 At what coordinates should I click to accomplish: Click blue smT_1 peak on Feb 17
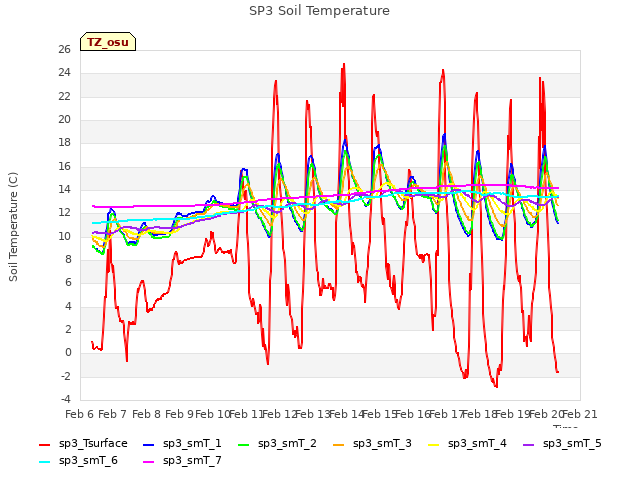coord(444,135)
